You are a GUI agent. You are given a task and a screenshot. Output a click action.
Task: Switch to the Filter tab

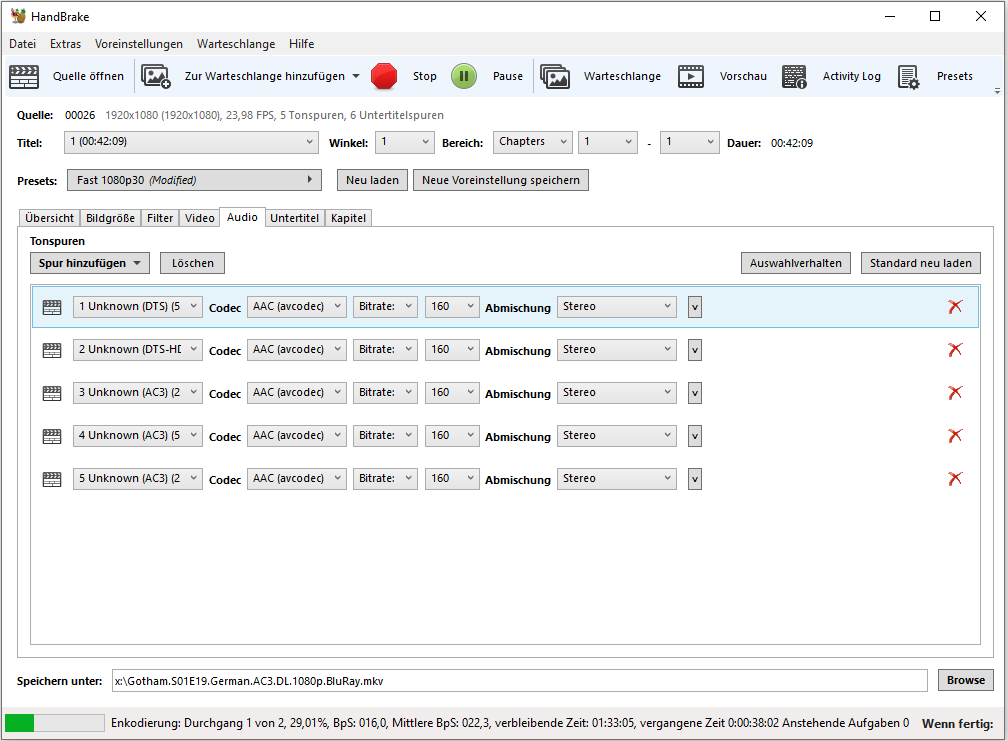click(160, 218)
